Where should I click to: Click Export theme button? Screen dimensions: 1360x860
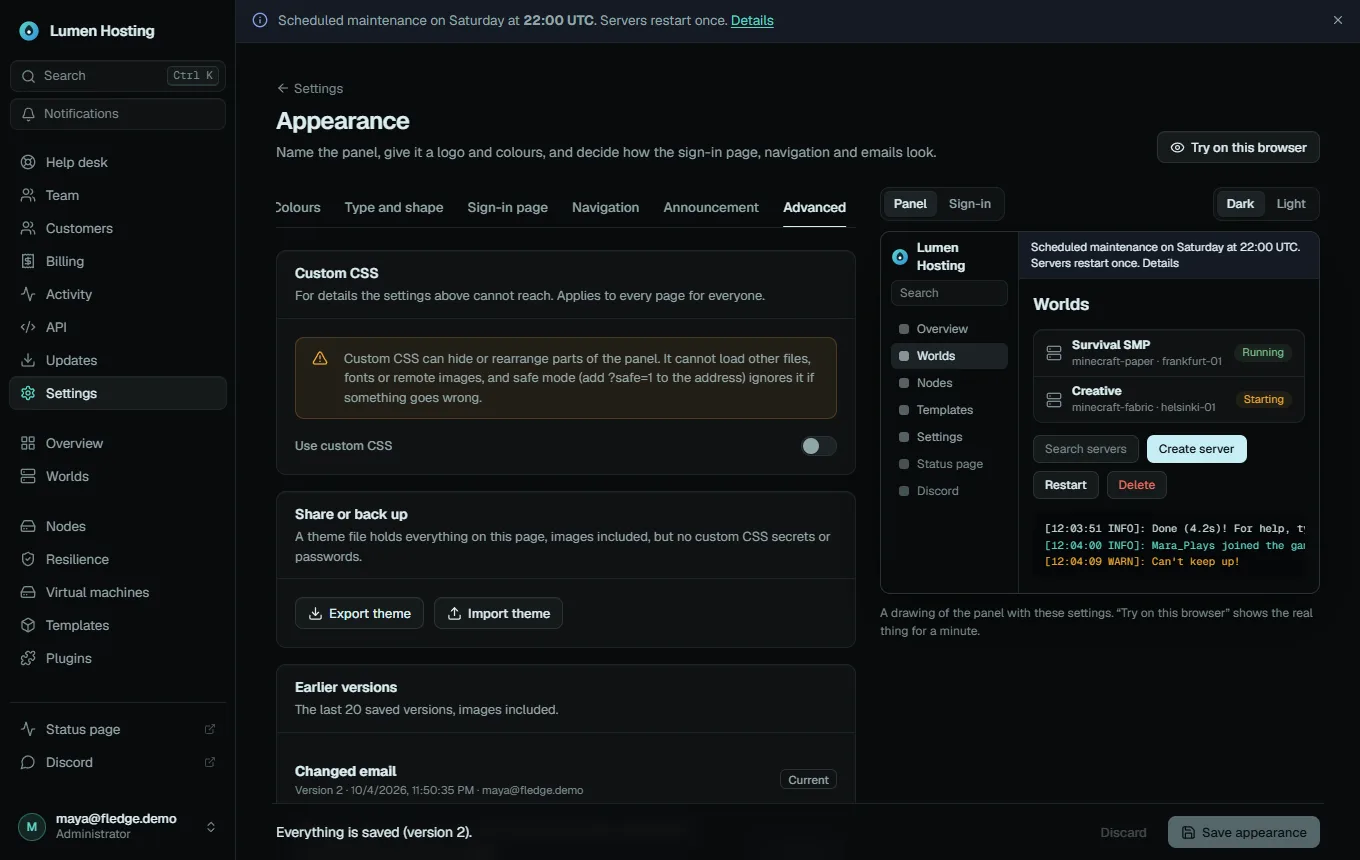[359, 613]
